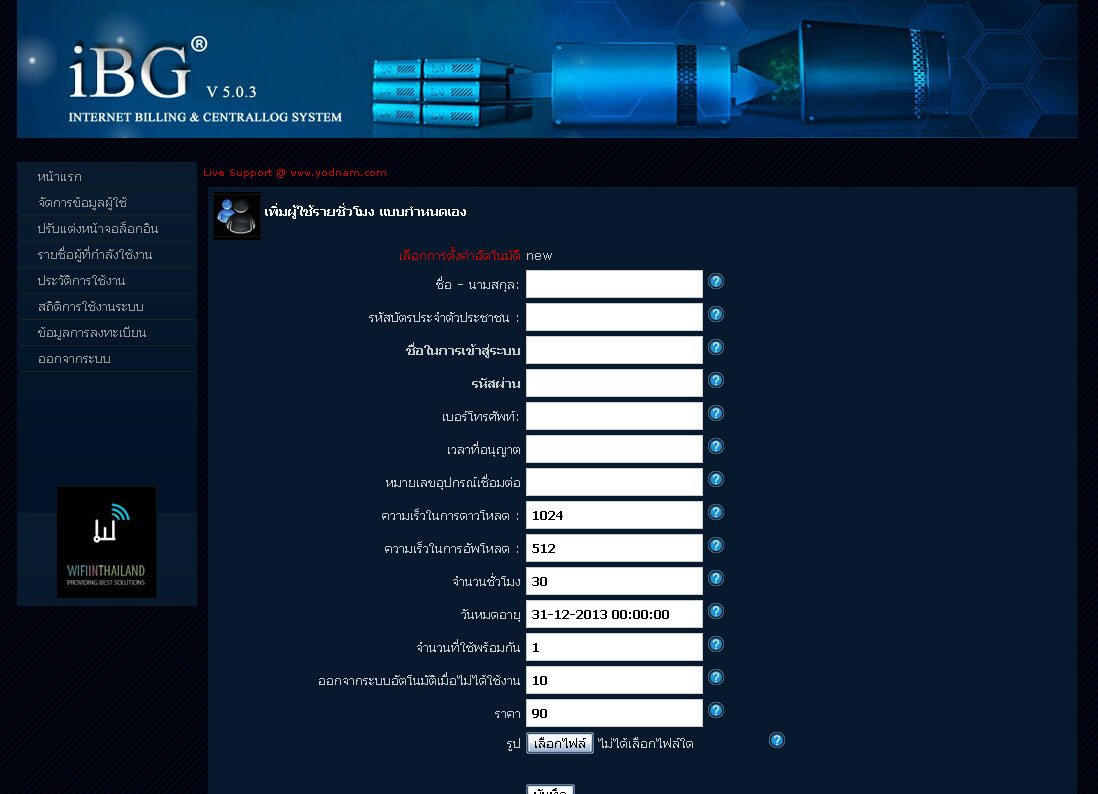Click Live Support @ www.yodnam.com link

295,172
